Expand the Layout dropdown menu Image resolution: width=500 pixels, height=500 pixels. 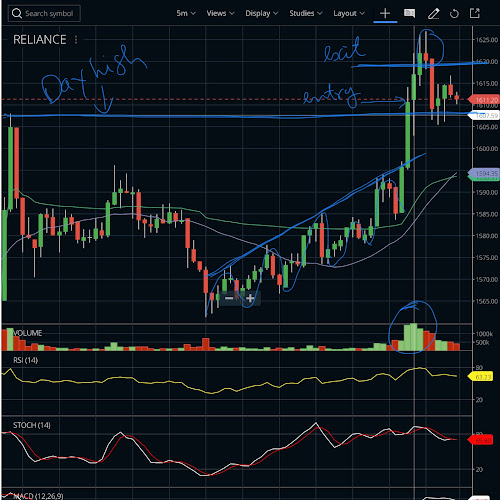click(x=349, y=13)
